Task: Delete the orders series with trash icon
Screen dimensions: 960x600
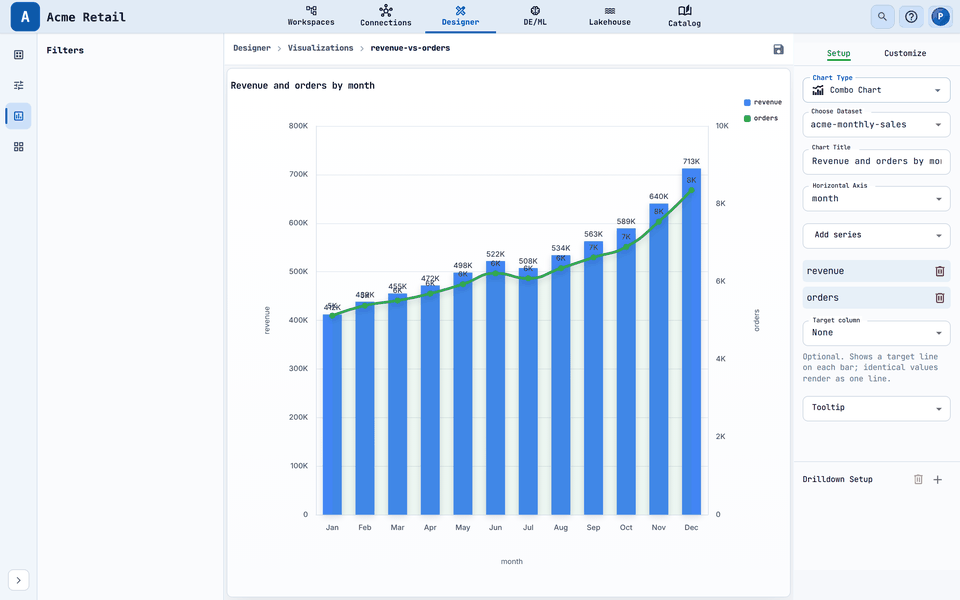Action: click(940, 298)
